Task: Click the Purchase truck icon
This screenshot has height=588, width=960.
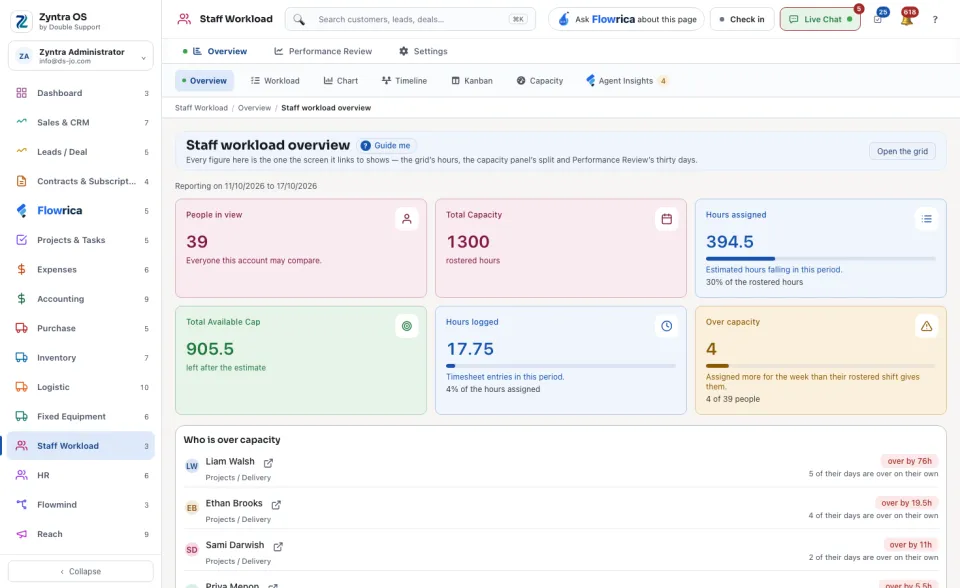Action: click(x=21, y=328)
